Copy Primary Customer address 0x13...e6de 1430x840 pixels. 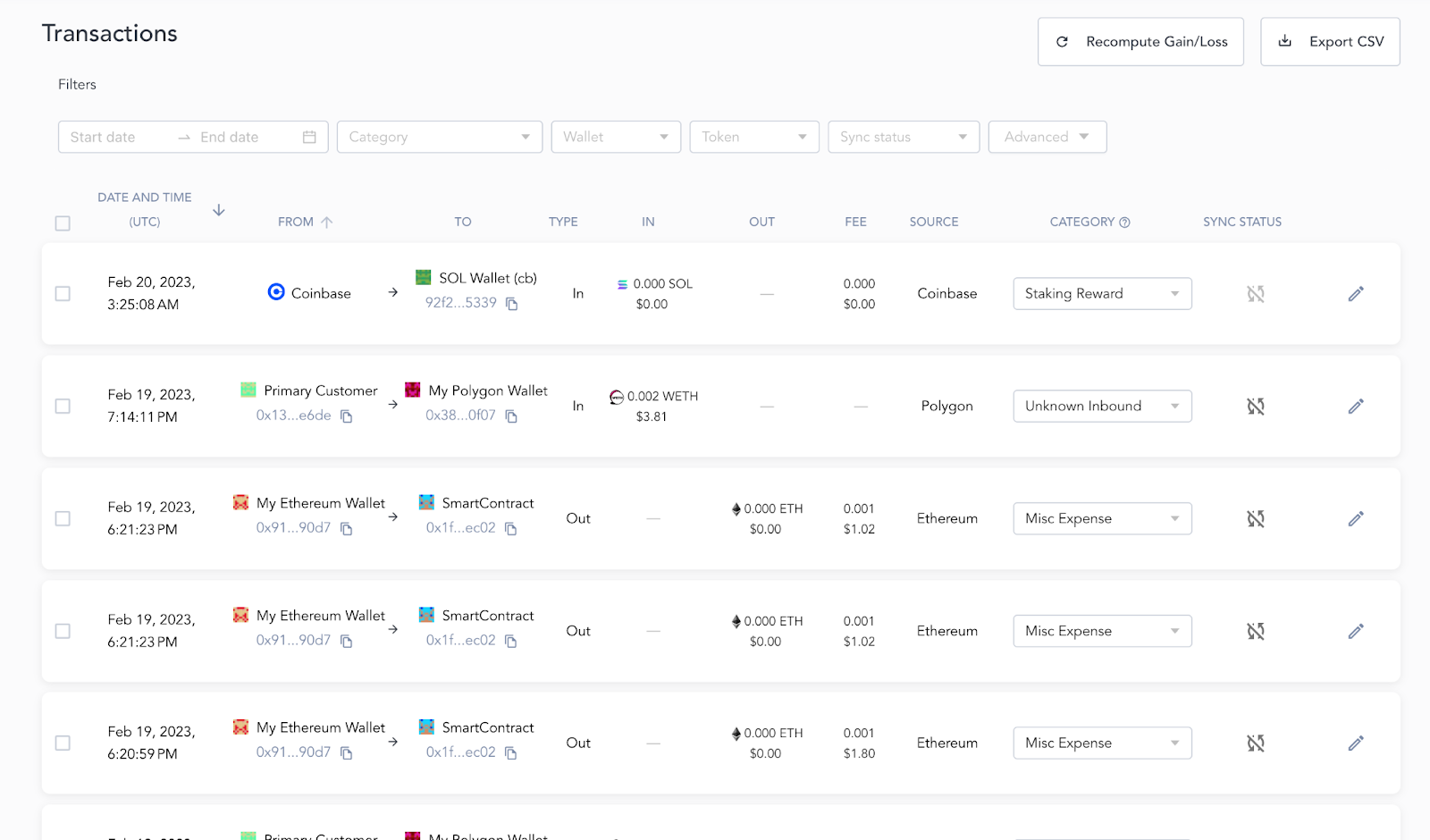tap(347, 416)
